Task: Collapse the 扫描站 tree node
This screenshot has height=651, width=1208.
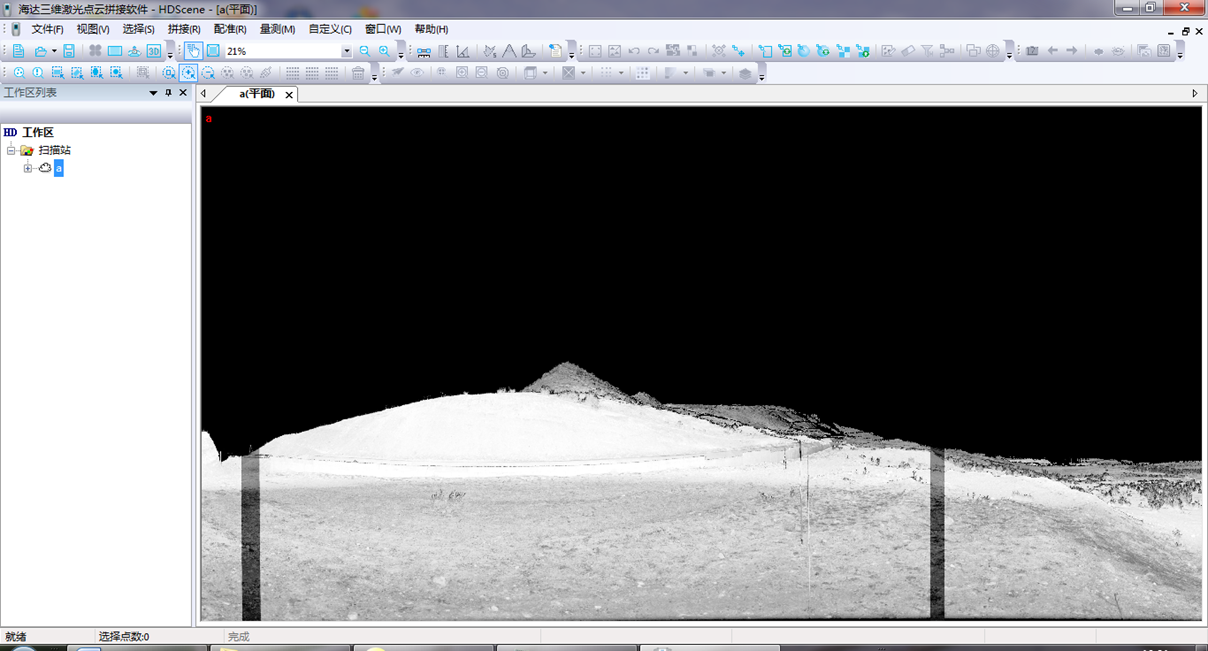Action: (10, 150)
